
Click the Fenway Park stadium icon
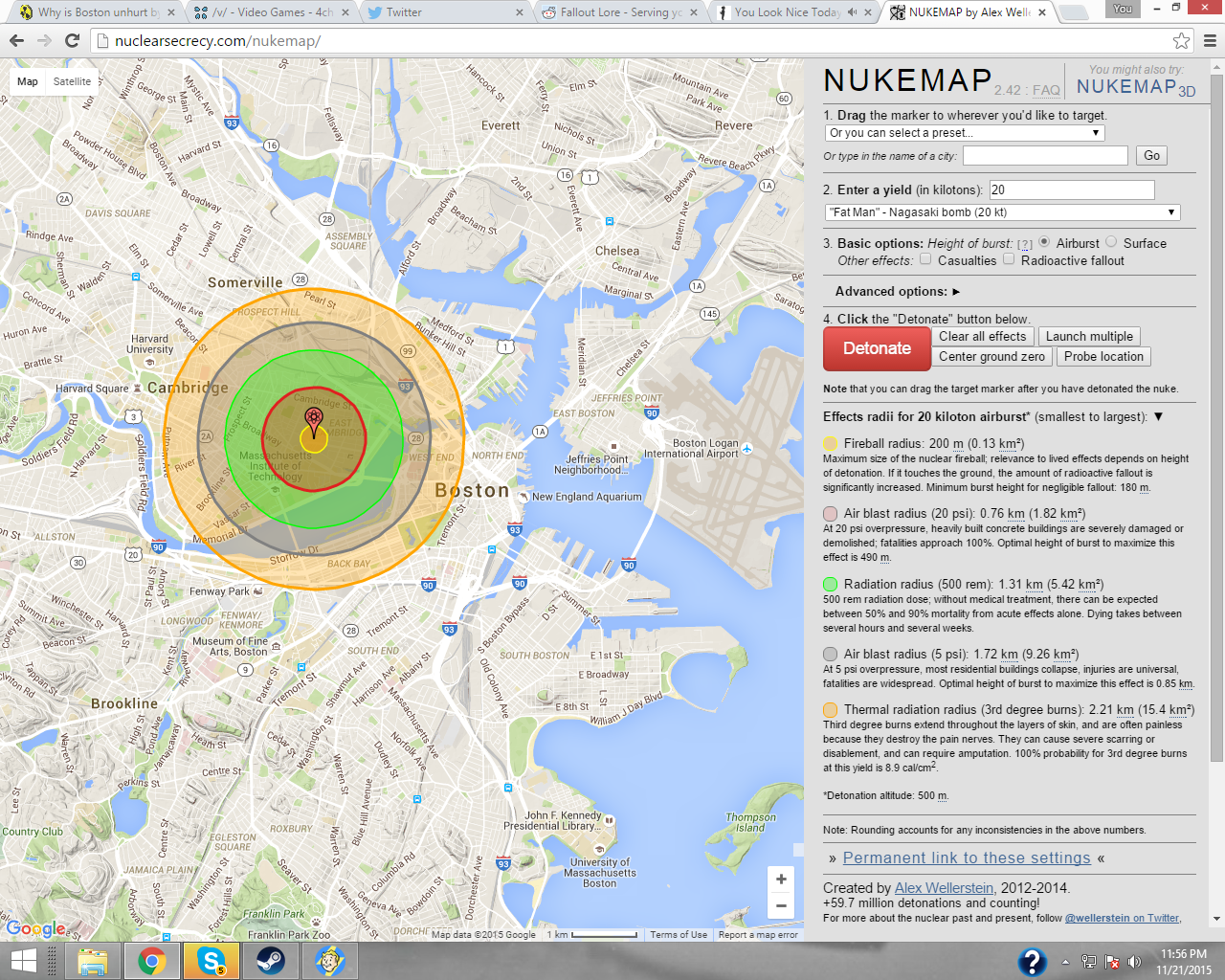point(257,590)
